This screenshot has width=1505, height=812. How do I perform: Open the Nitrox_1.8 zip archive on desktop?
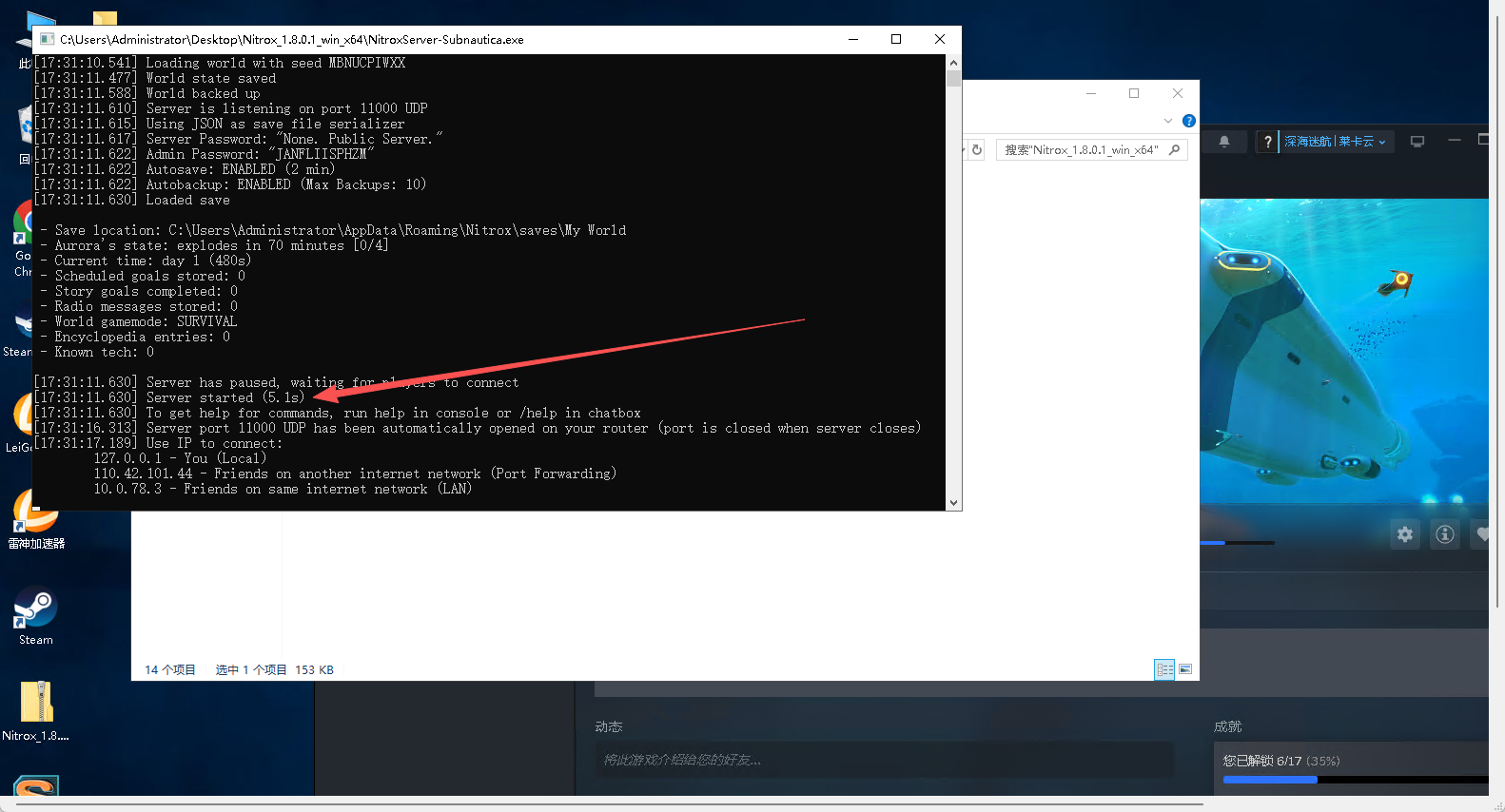tap(36, 707)
